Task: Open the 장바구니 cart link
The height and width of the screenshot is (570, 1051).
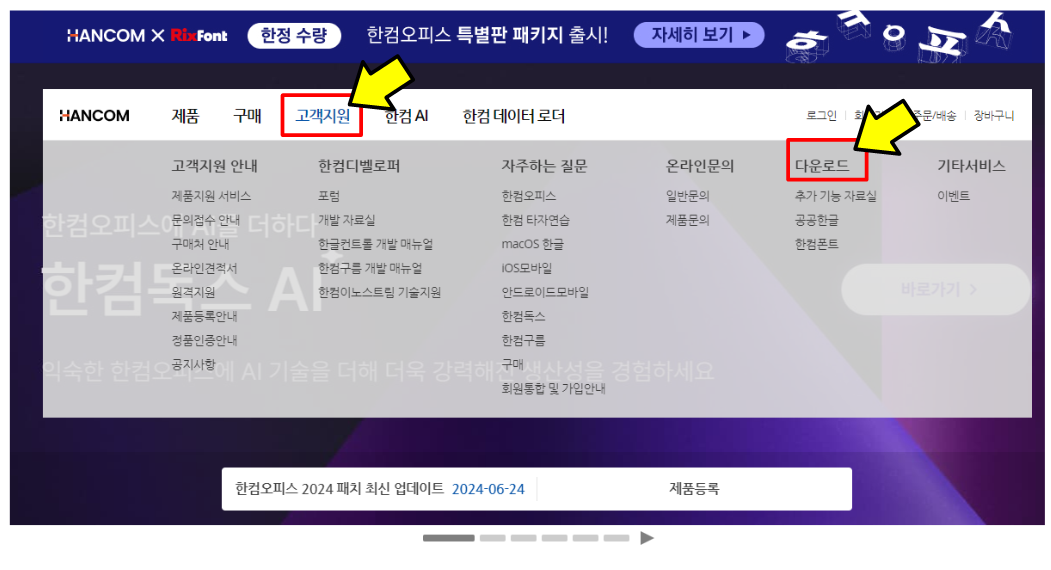Action: (993, 115)
